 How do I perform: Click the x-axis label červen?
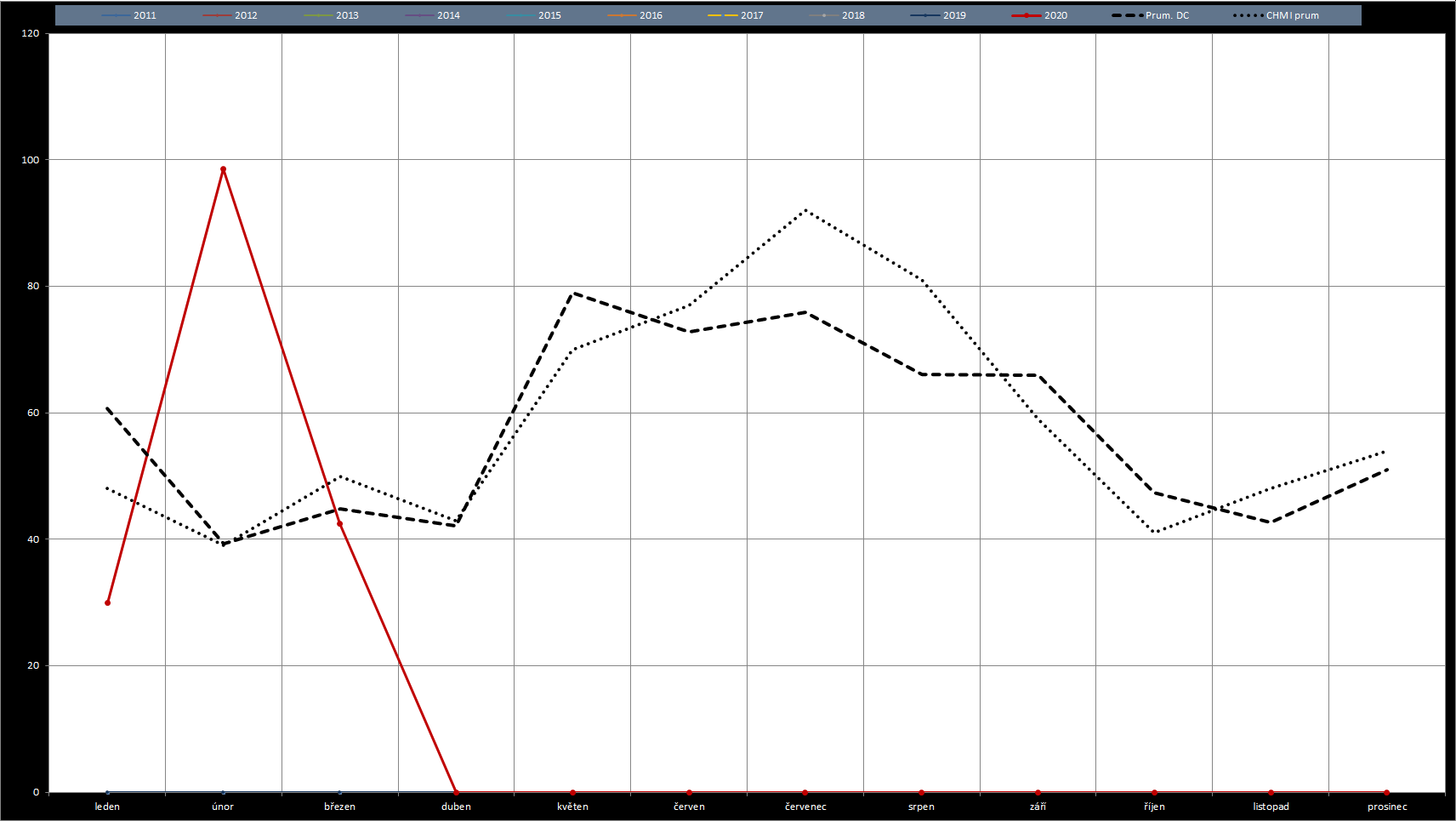(689, 807)
